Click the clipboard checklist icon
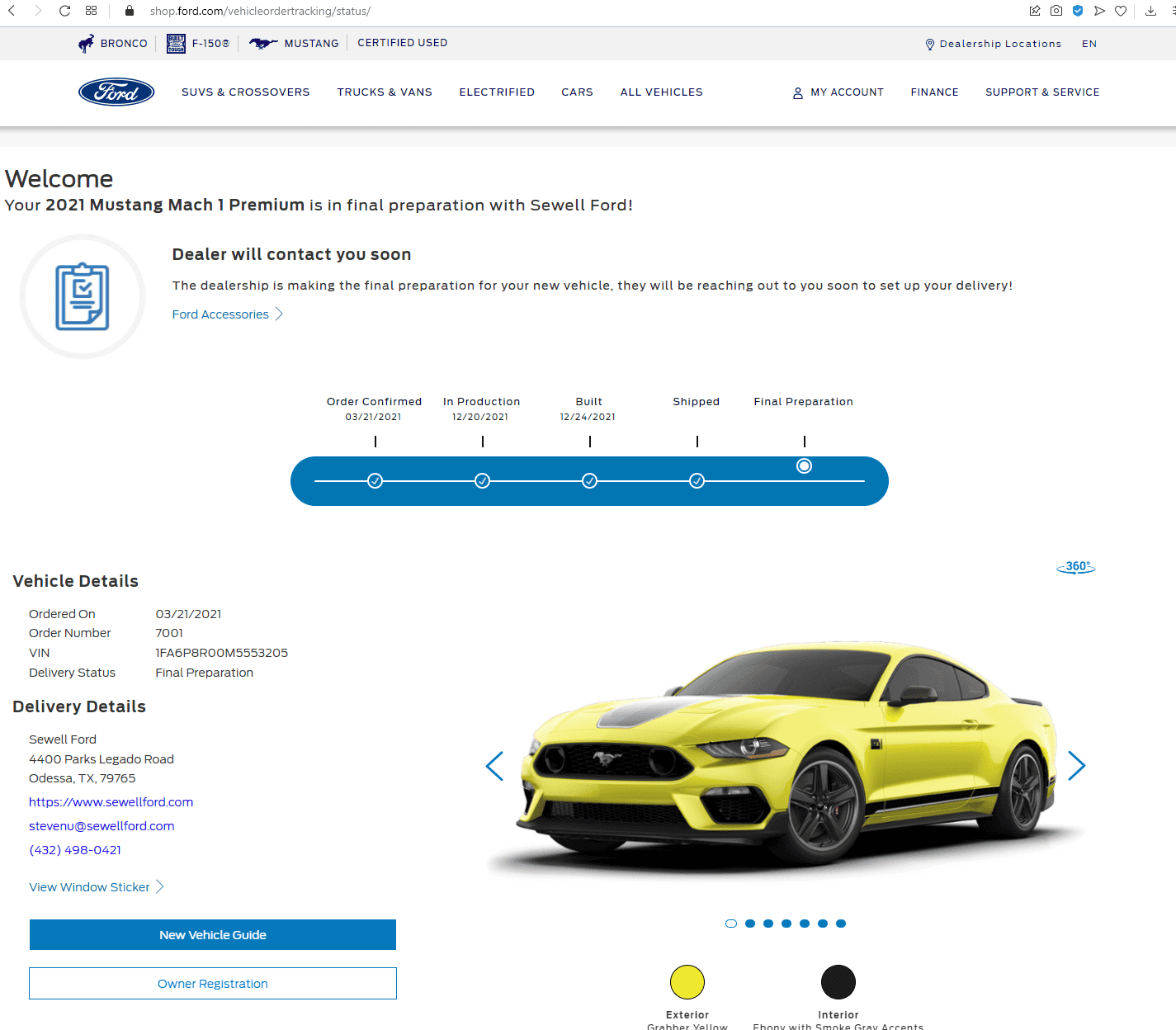This screenshot has height=1030, width=1176. pos(83,296)
